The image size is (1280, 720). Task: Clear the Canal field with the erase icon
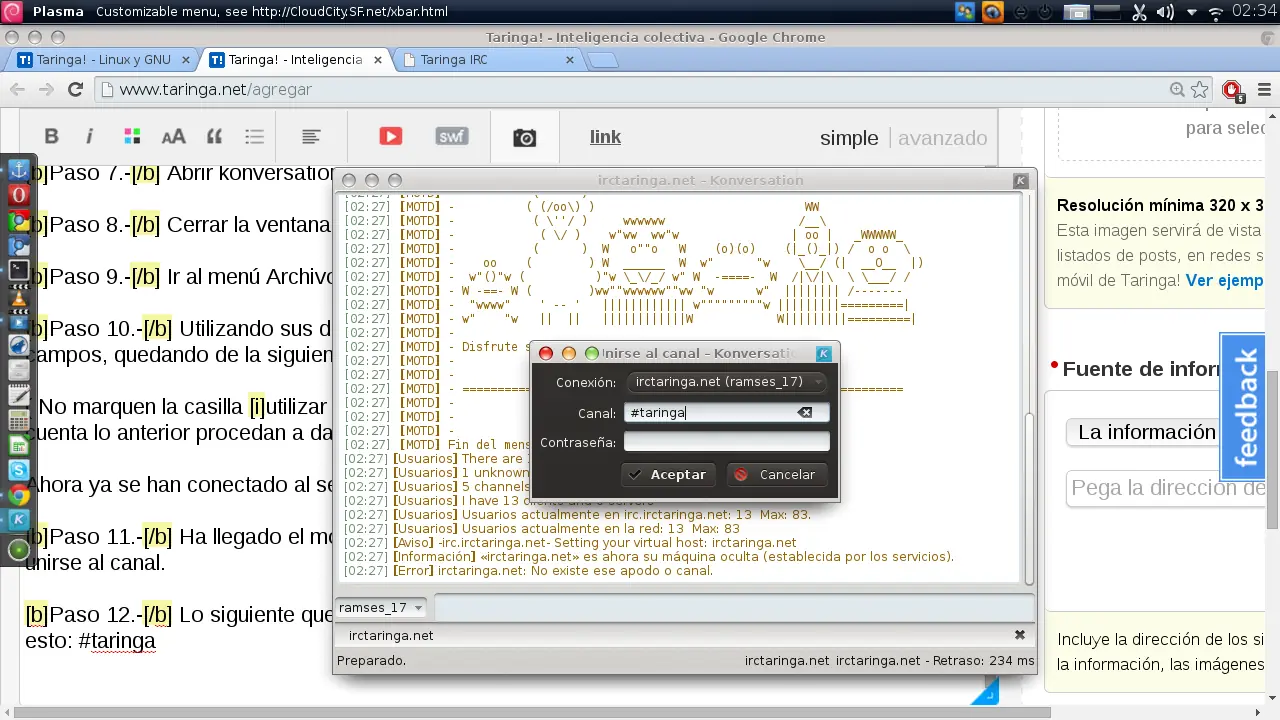(804, 412)
